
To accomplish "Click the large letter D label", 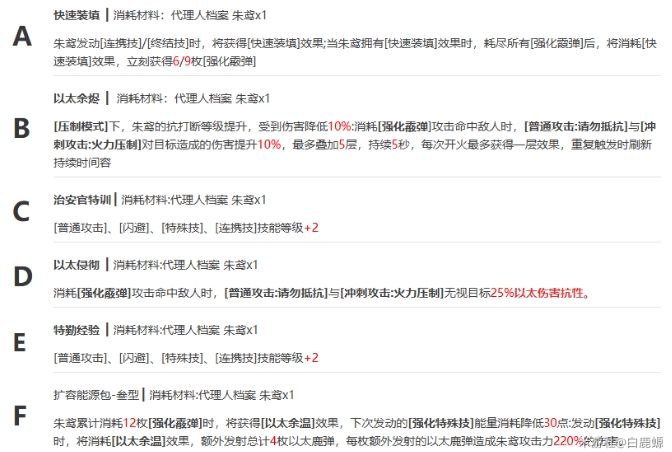I will click(22, 277).
